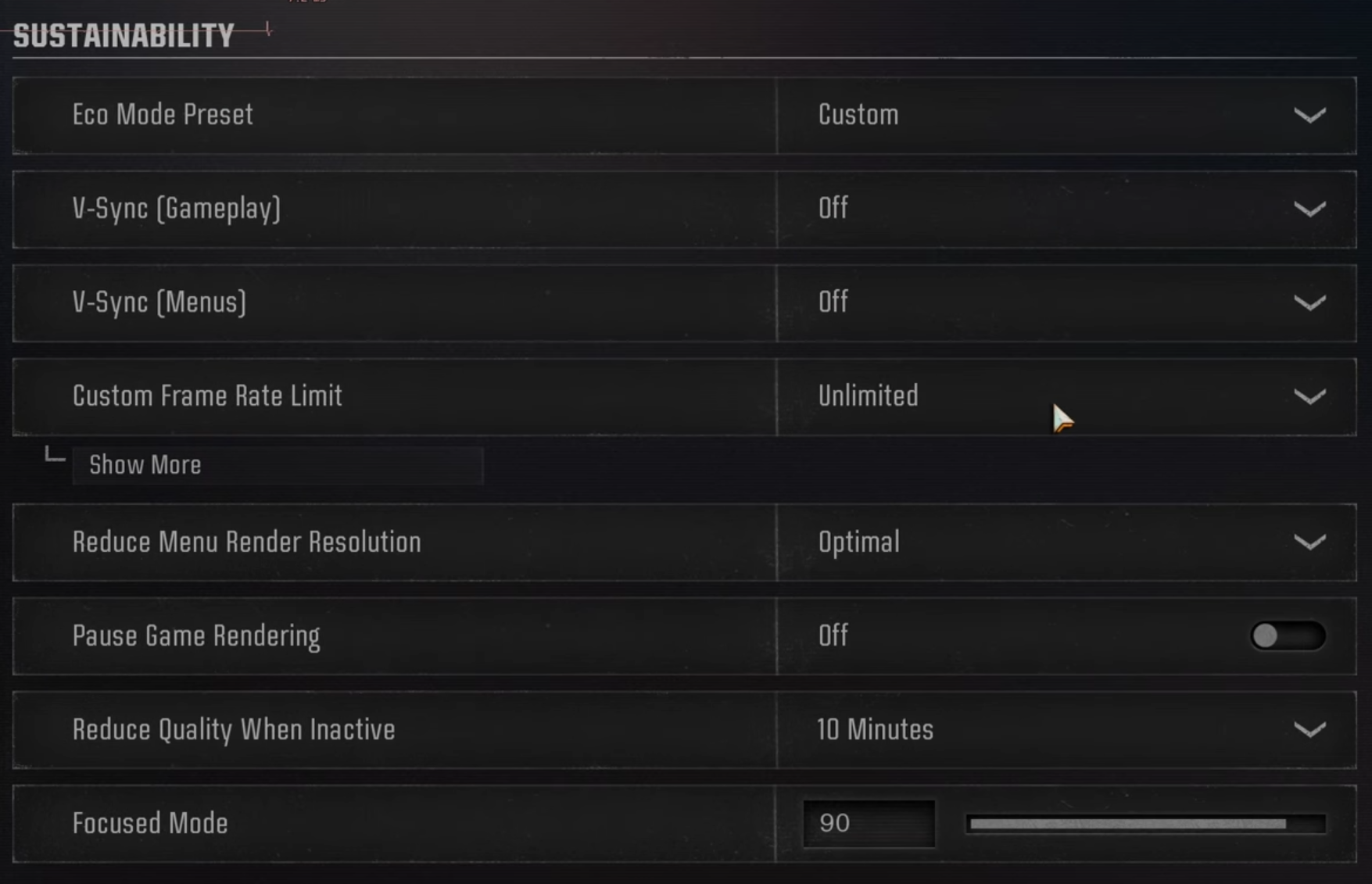The height and width of the screenshot is (884, 1372).
Task: Click the Focused Mode value field
Action: (x=868, y=823)
